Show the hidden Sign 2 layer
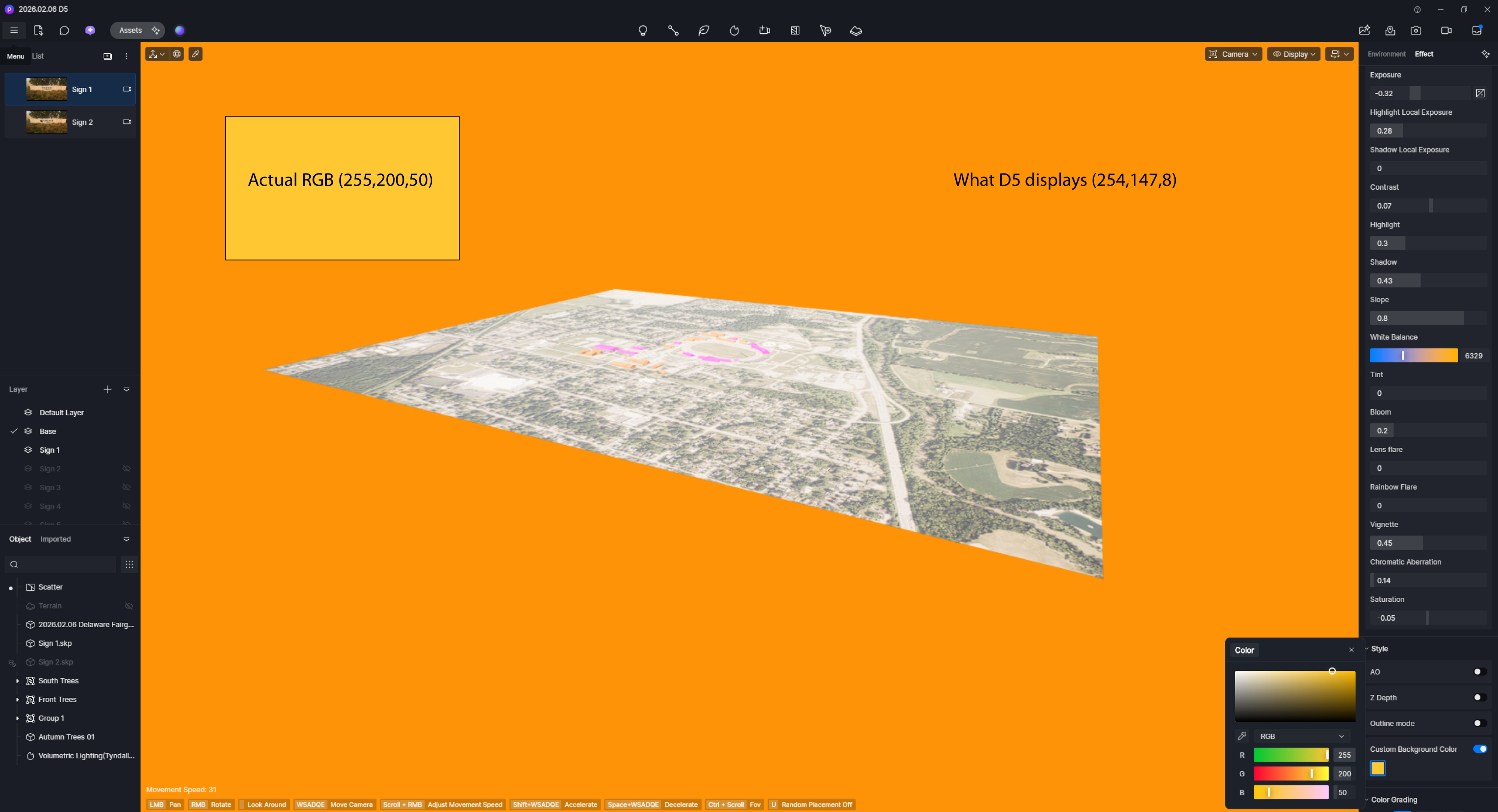The height and width of the screenshot is (812, 1498). tap(126, 468)
